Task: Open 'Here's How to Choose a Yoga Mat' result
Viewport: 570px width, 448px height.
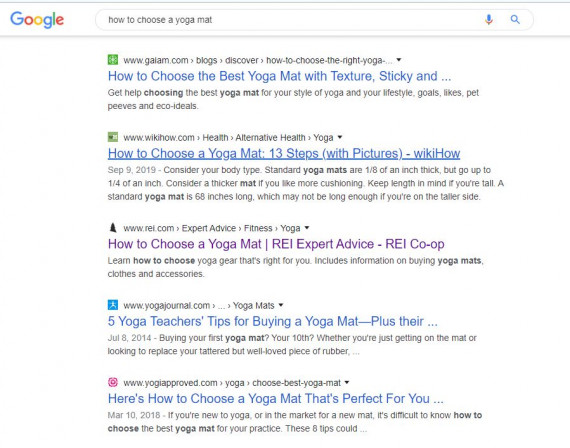Action: tap(276, 399)
